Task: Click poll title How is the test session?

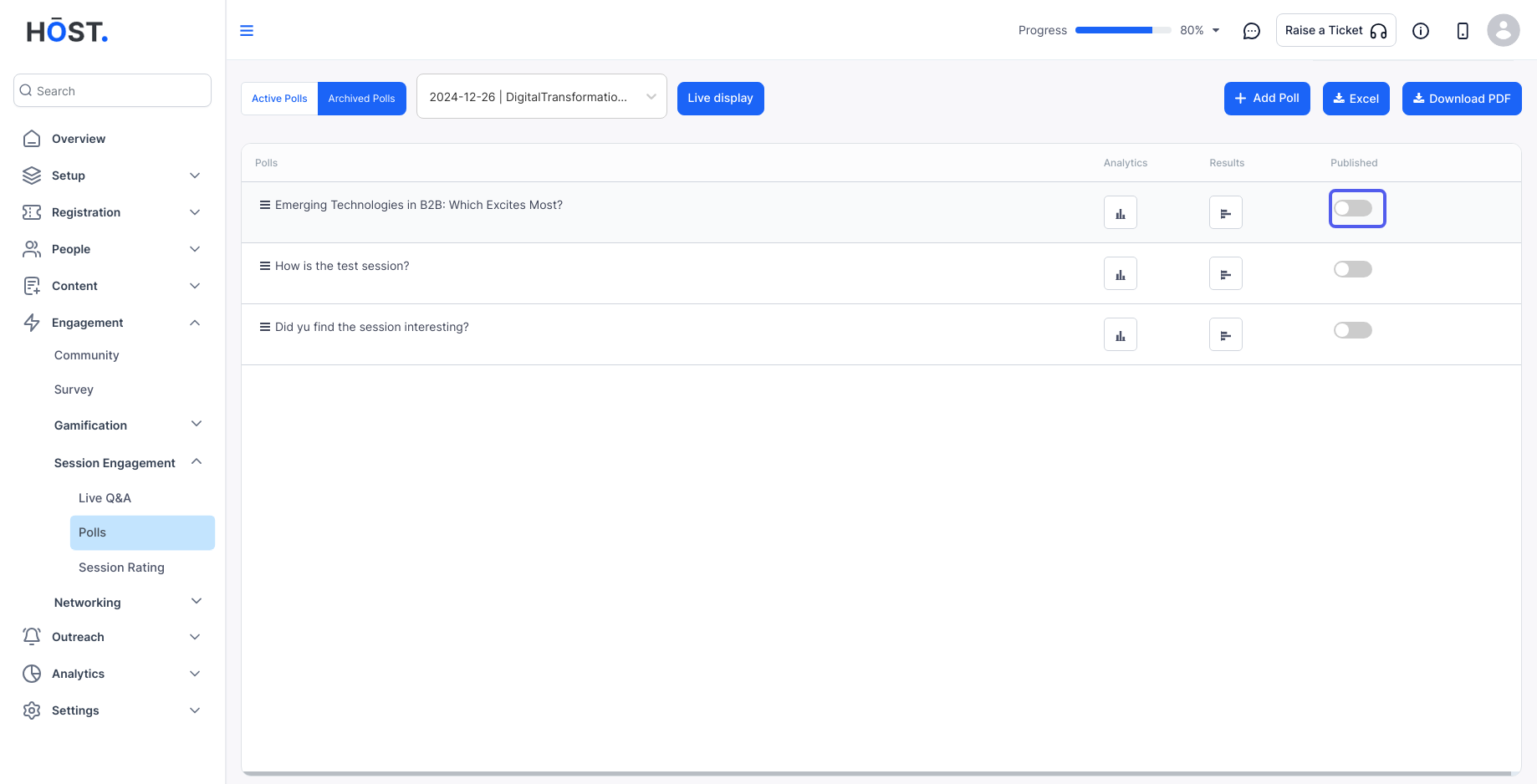Action: (x=342, y=266)
